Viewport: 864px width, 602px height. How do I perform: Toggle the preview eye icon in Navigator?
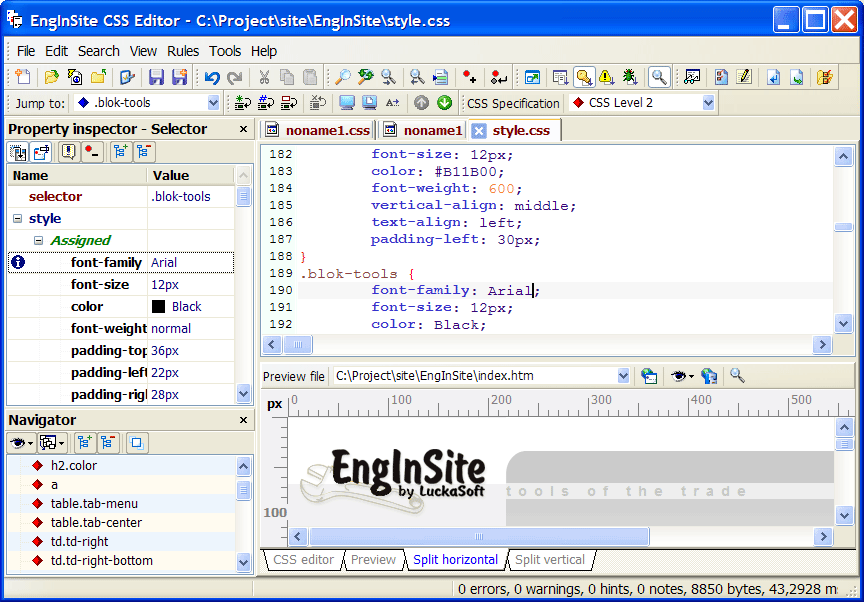(x=18, y=443)
